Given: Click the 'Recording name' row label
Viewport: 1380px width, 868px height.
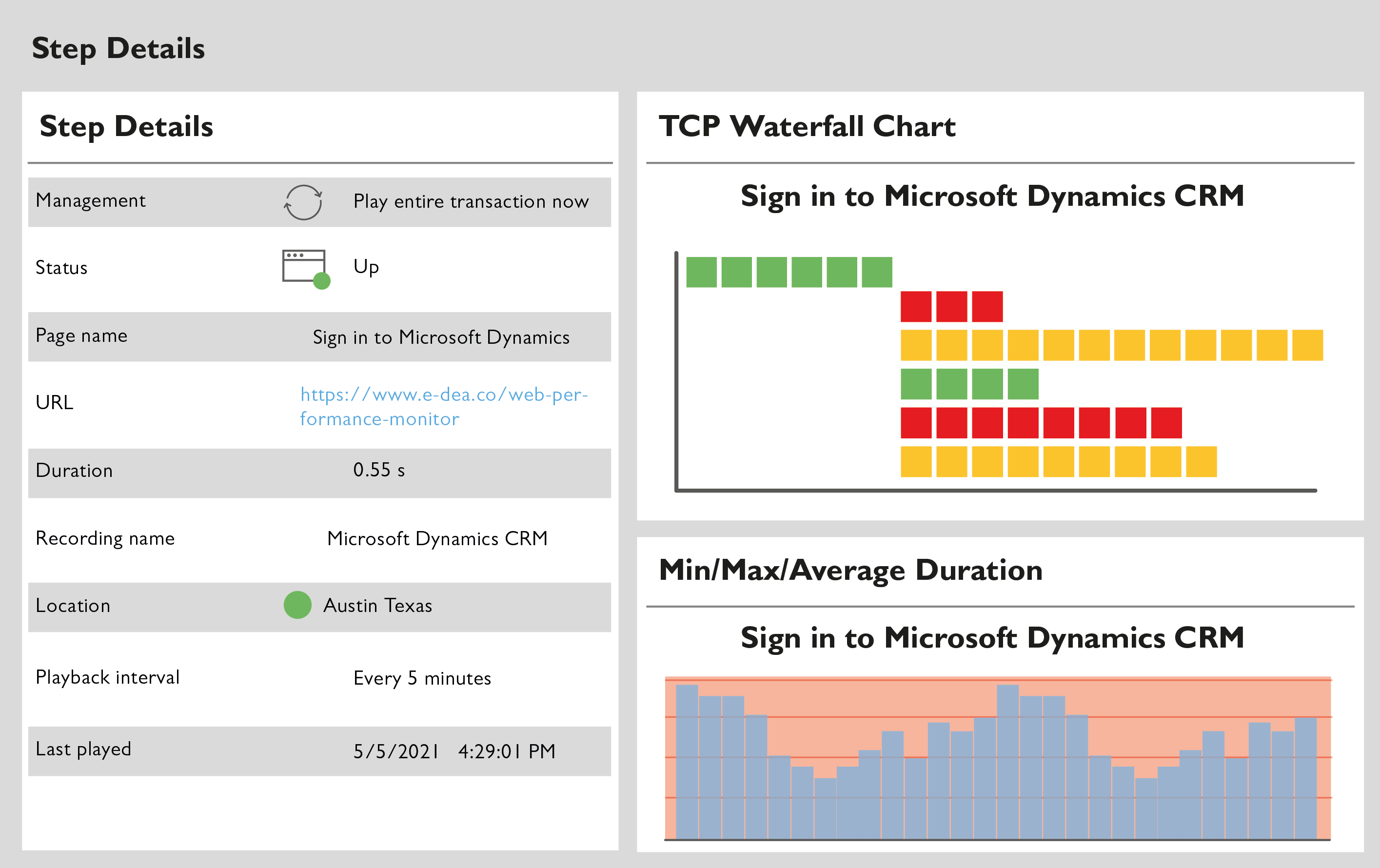Looking at the screenshot, I should pyautogui.click(x=105, y=538).
